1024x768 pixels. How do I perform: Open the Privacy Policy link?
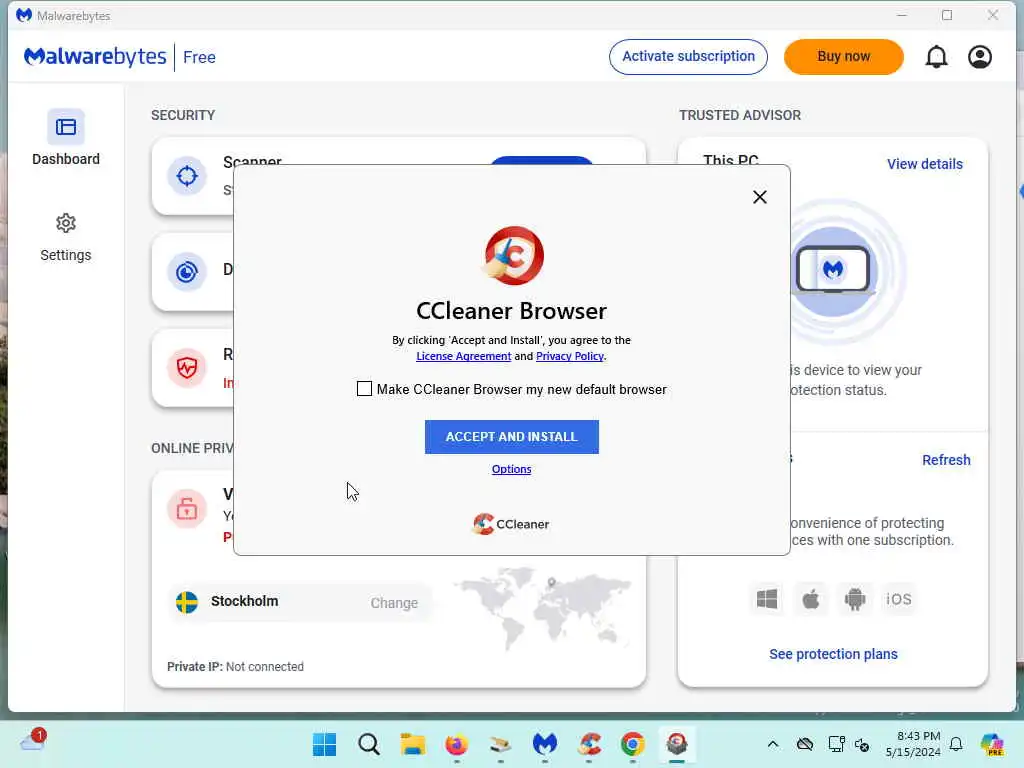coord(569,356)
